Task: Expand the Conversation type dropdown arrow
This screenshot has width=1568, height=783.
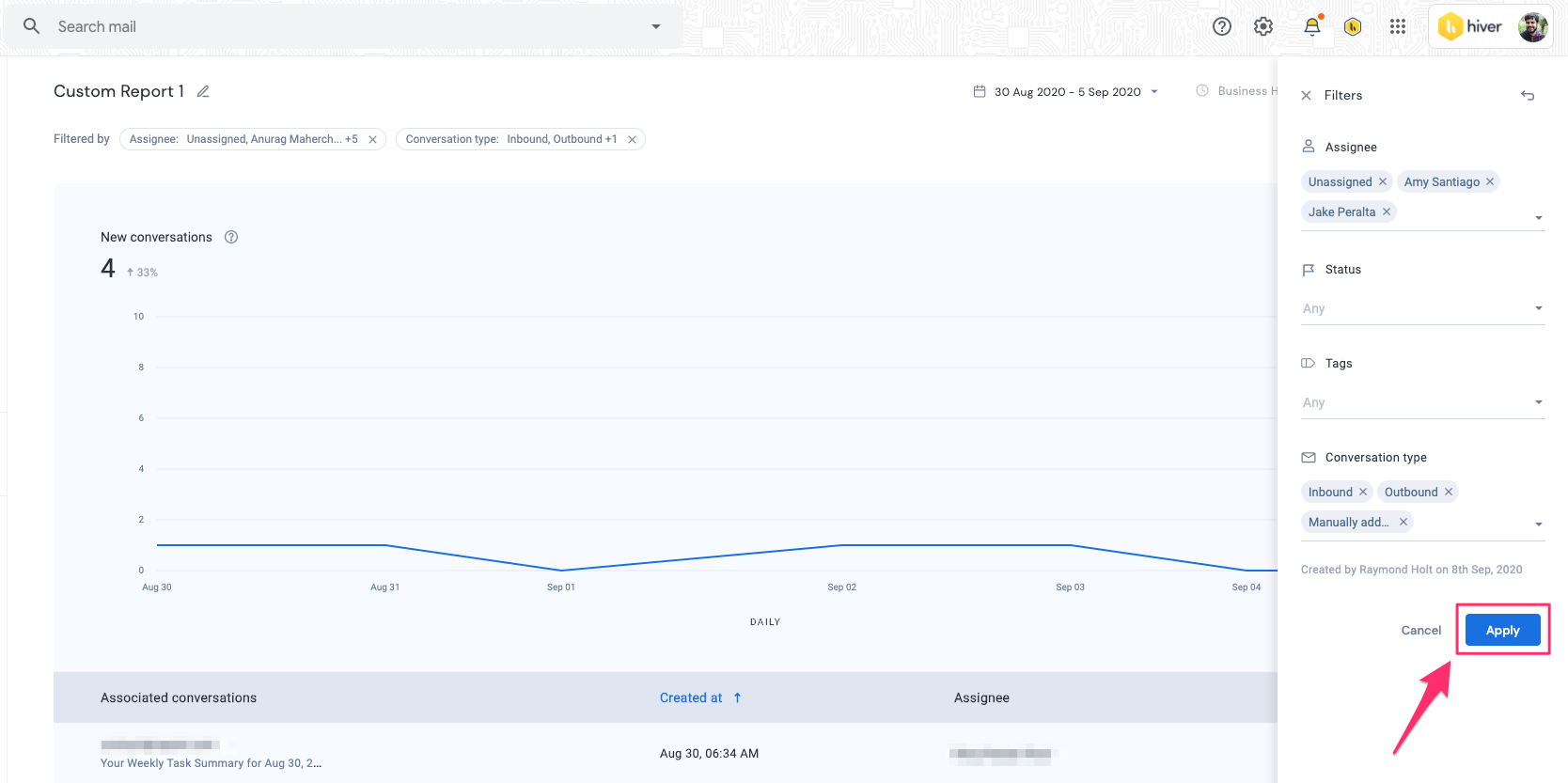Action: point(1539,524)
